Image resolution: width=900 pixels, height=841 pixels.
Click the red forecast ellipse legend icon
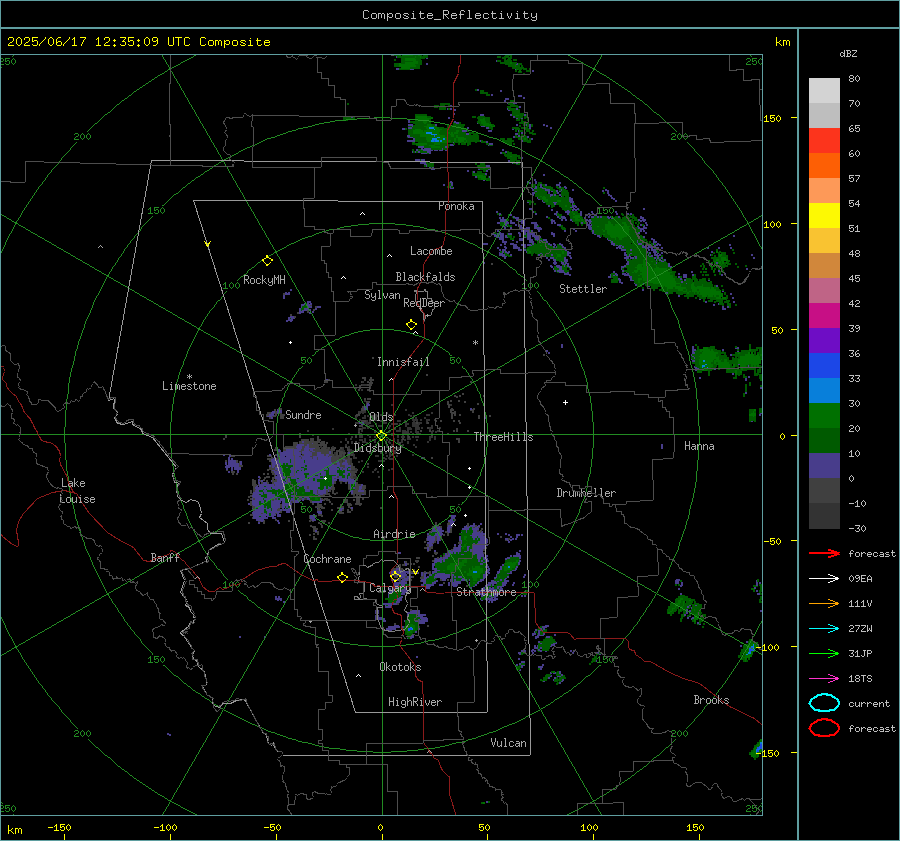824,728
